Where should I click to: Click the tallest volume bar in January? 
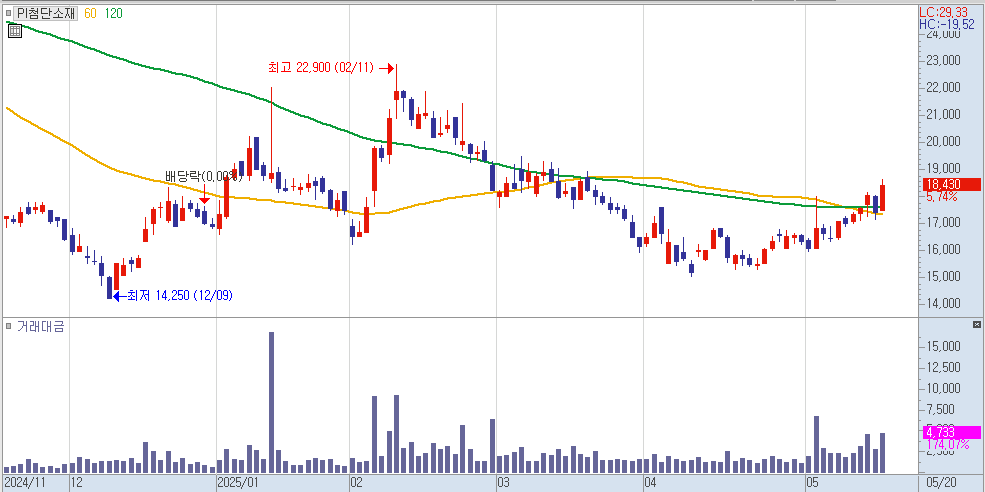(x=271, y=402)
